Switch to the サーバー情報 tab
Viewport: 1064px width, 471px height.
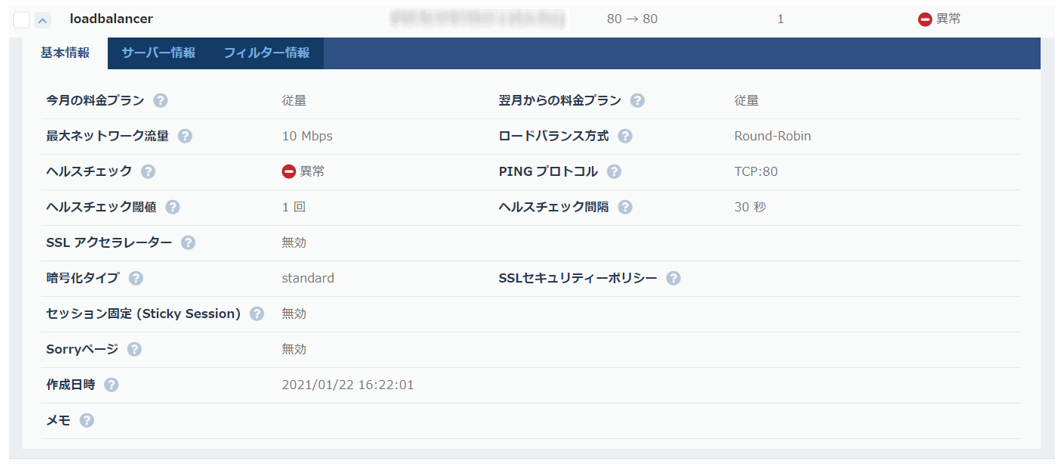tap(158, 53)
